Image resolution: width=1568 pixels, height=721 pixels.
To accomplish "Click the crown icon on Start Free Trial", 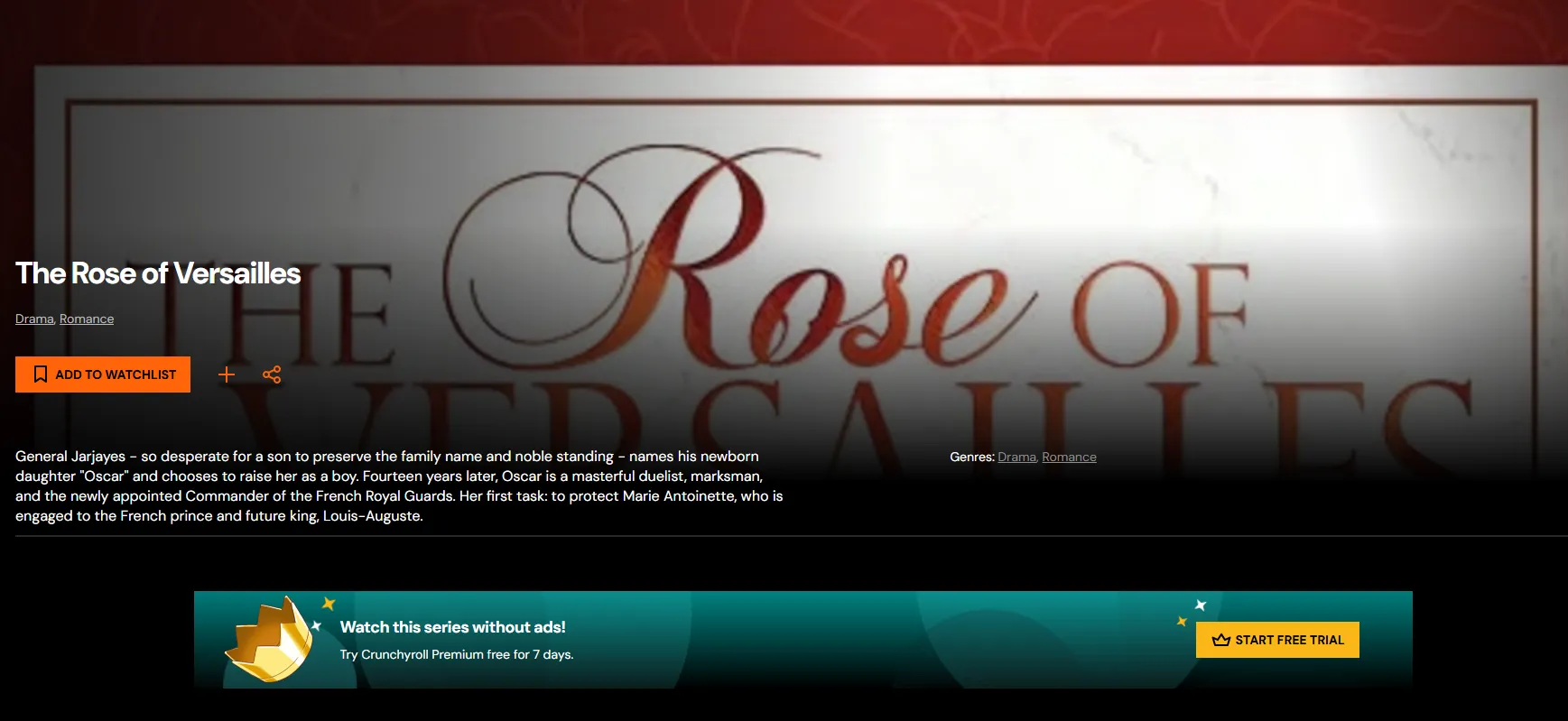I will (x=1221, y=640).
